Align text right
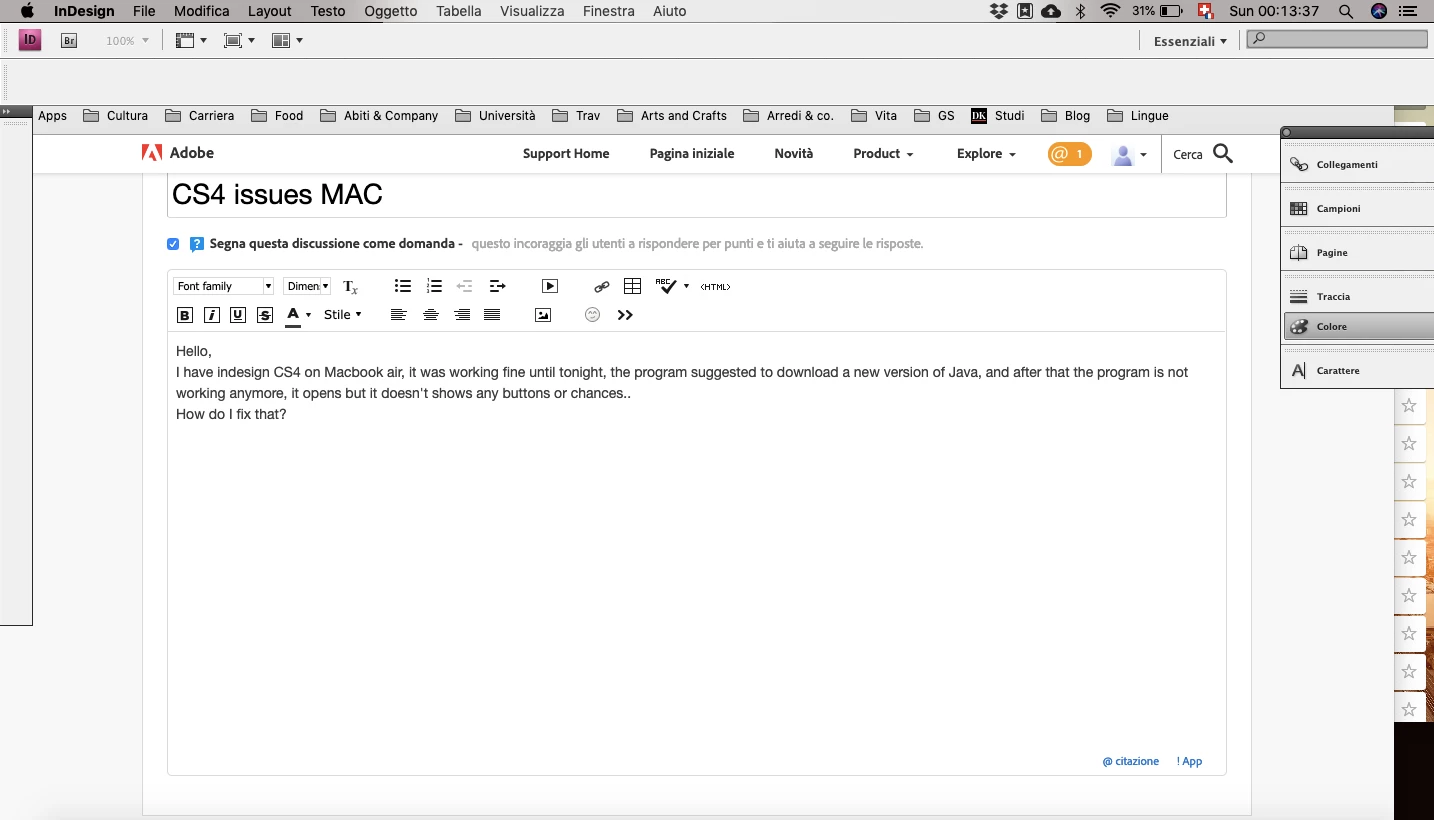The width and height of the screenshot is (1434, 820). pos(462,315)
